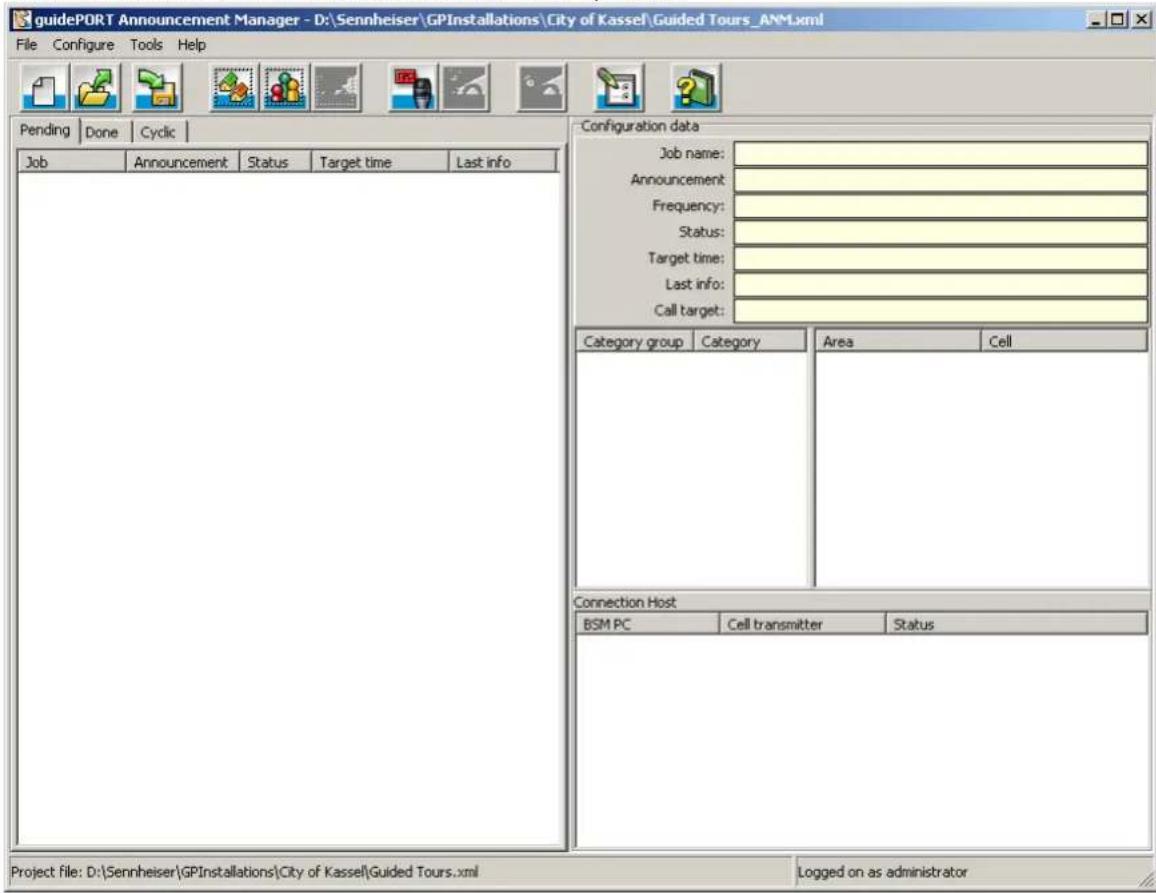The width and height of the screenshot is (1156, 893).
Task: Click the greyed-out icon beside microphone
Action: click(465, 88)
